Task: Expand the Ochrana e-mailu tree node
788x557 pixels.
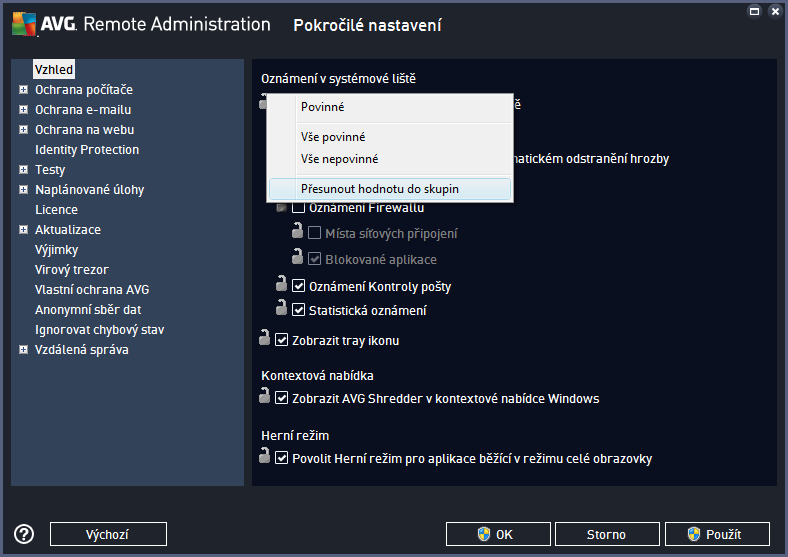Action: click(x=23, y=110)
